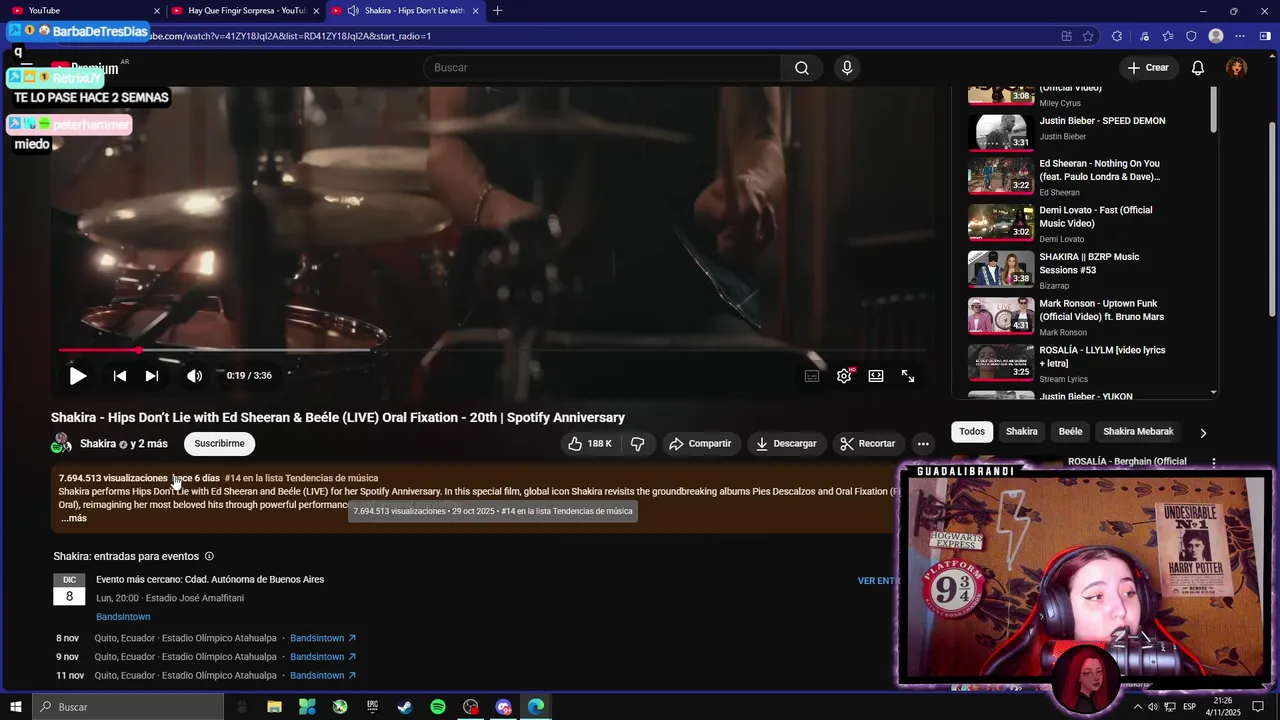
Task: Click the YouTube search magnifier button
Action: (x=802, y=68)
